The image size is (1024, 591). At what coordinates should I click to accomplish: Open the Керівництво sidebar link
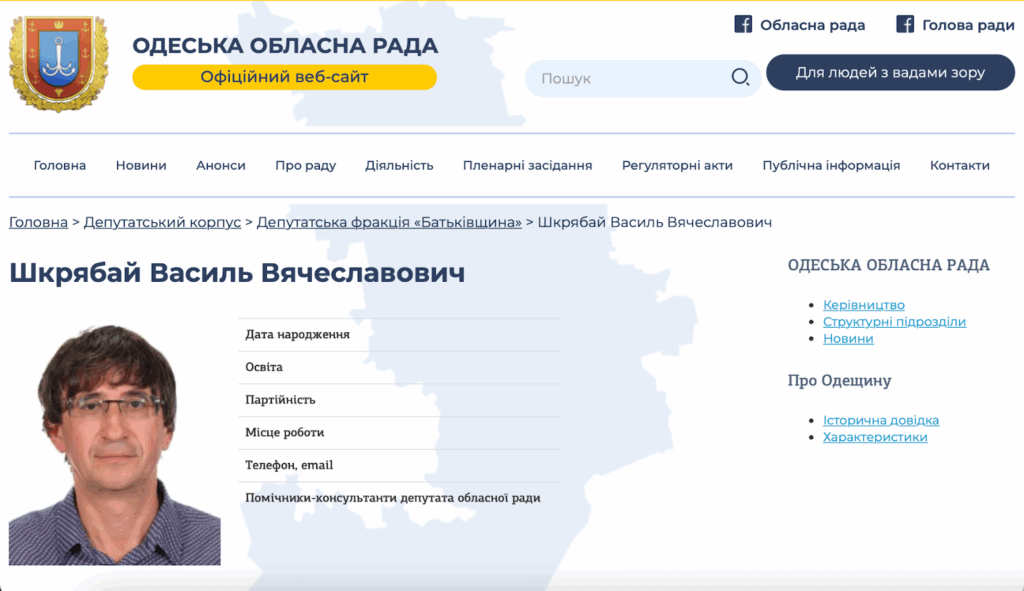(864, 305)
